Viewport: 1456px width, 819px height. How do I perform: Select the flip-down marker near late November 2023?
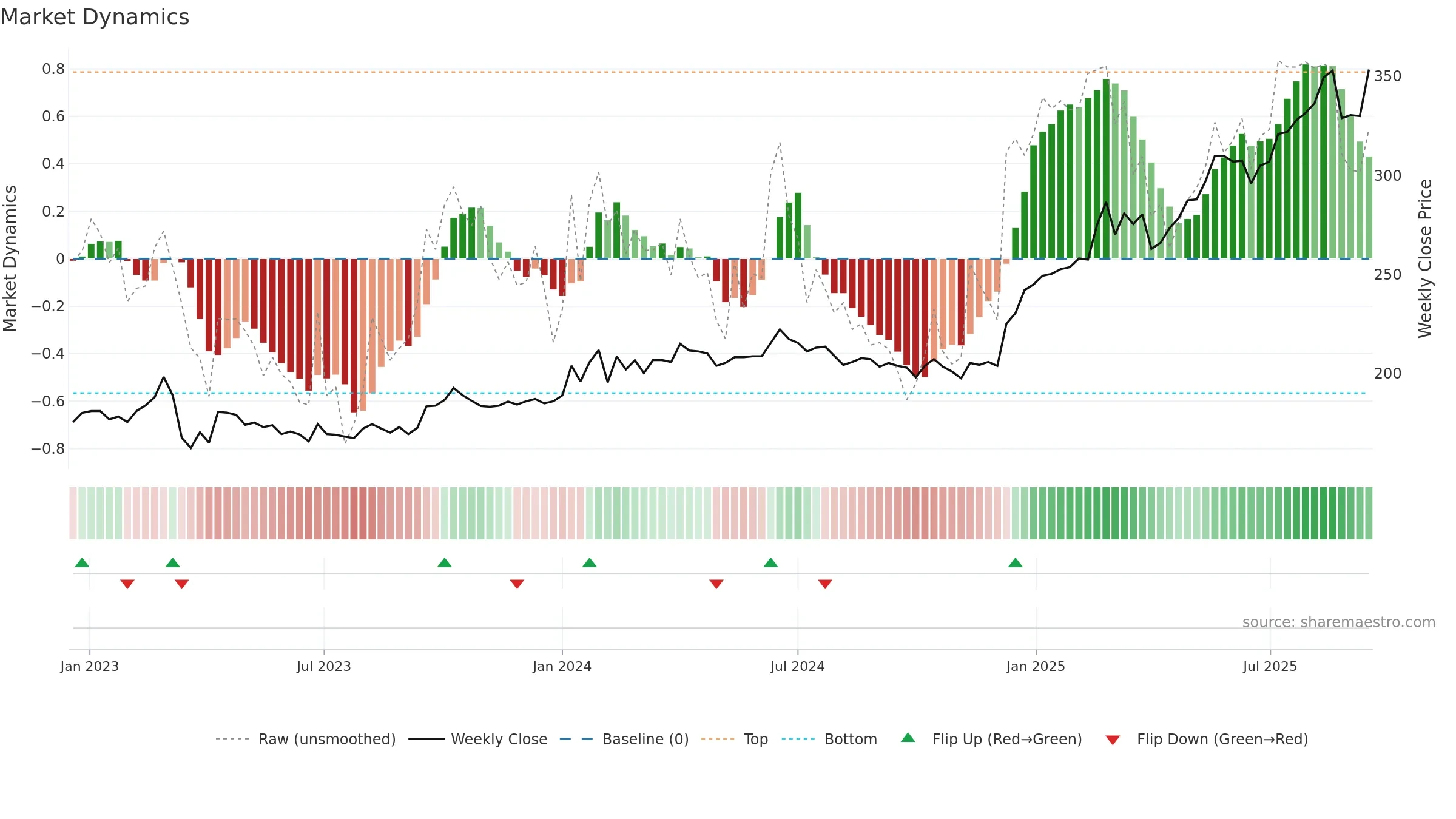(517, 584)
